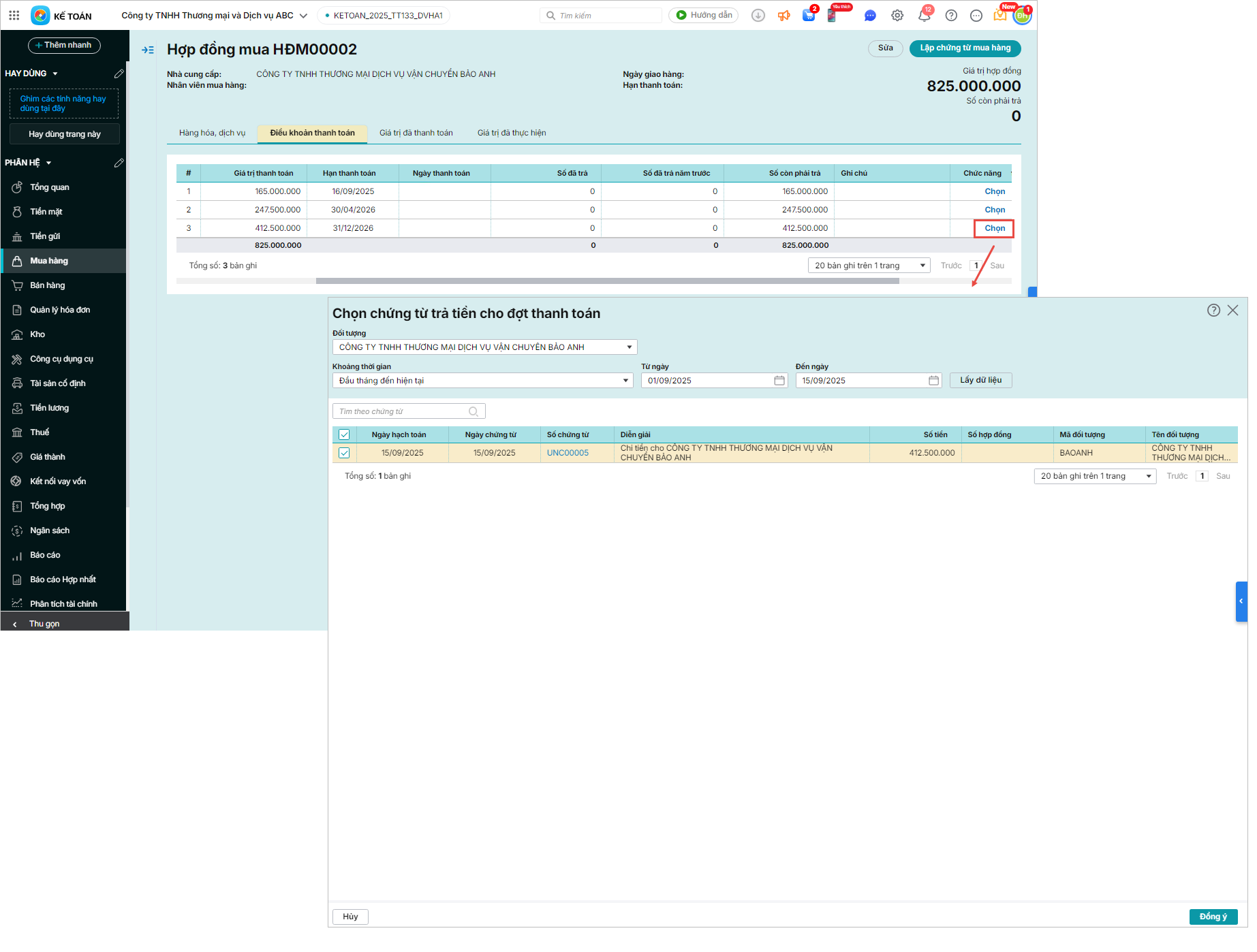Uncheck the UNC00005 voucher row checkbox
This screenshot has width=1257, height=952.
(x=344, y=453)
